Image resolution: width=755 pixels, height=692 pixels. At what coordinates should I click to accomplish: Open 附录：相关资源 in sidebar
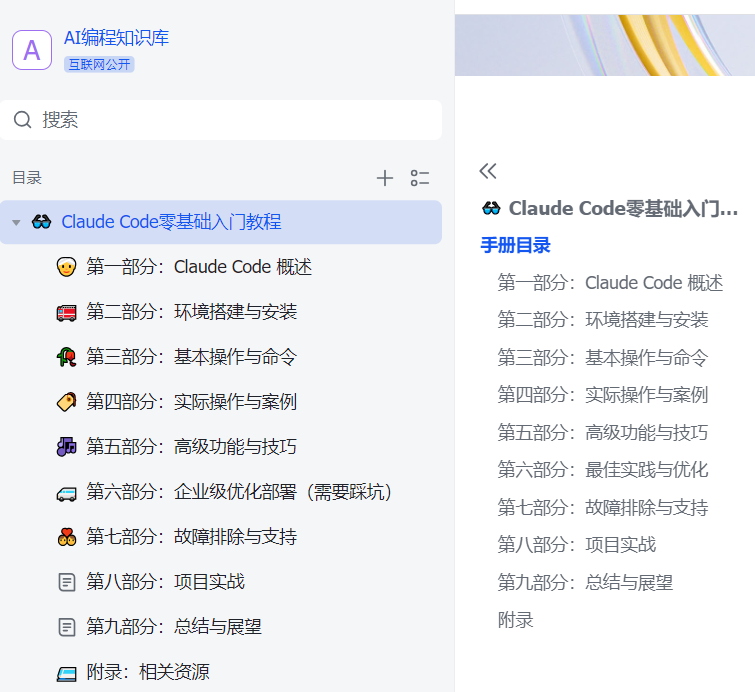[148, 672]
